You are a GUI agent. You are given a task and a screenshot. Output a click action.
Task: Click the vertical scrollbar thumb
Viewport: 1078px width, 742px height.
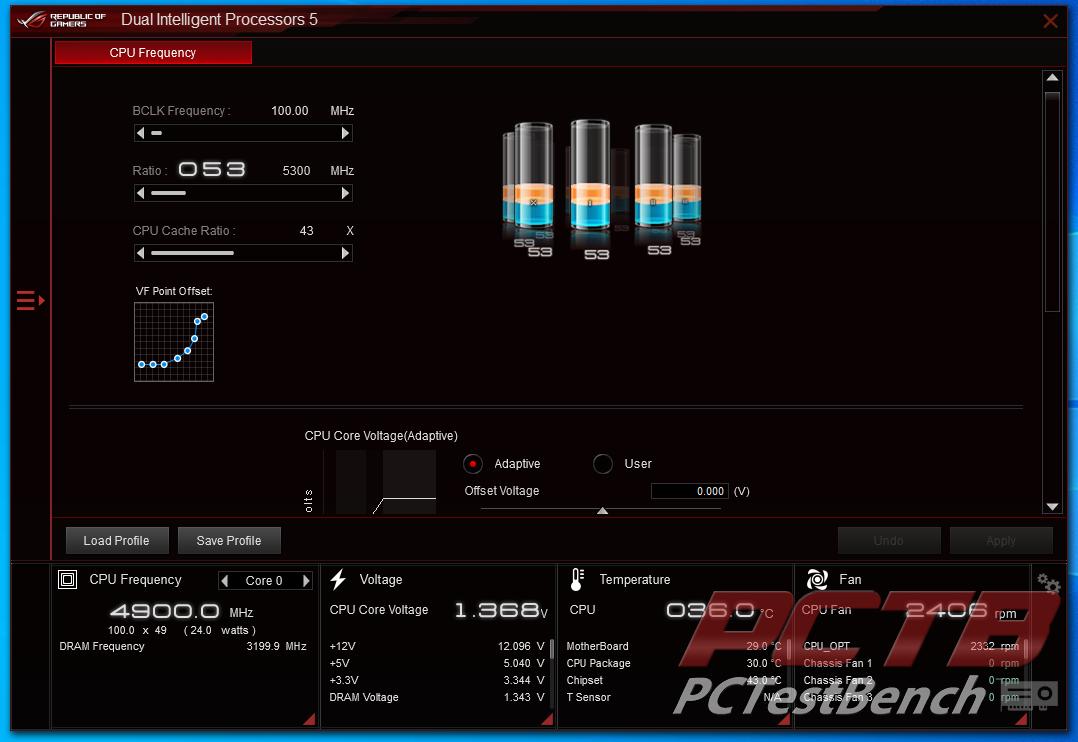(1052, 201)
